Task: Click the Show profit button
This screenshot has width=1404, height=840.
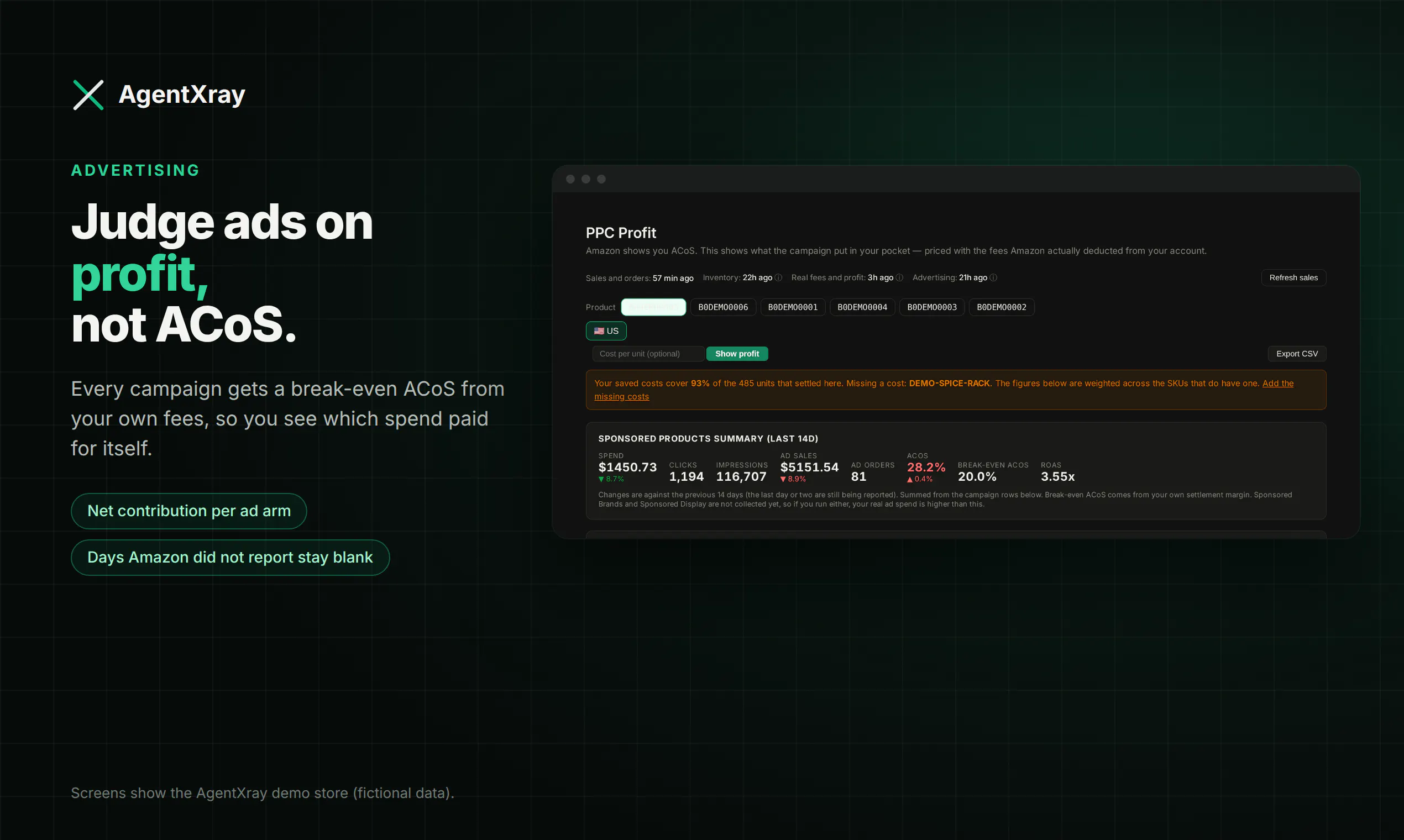Action: tap(737, 354)
